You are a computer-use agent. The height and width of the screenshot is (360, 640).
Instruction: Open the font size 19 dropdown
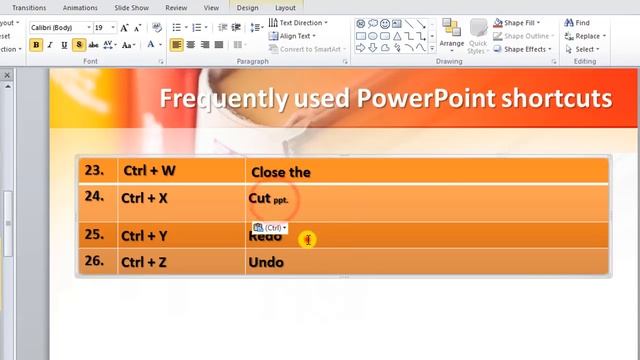click(x=113, y=27)
